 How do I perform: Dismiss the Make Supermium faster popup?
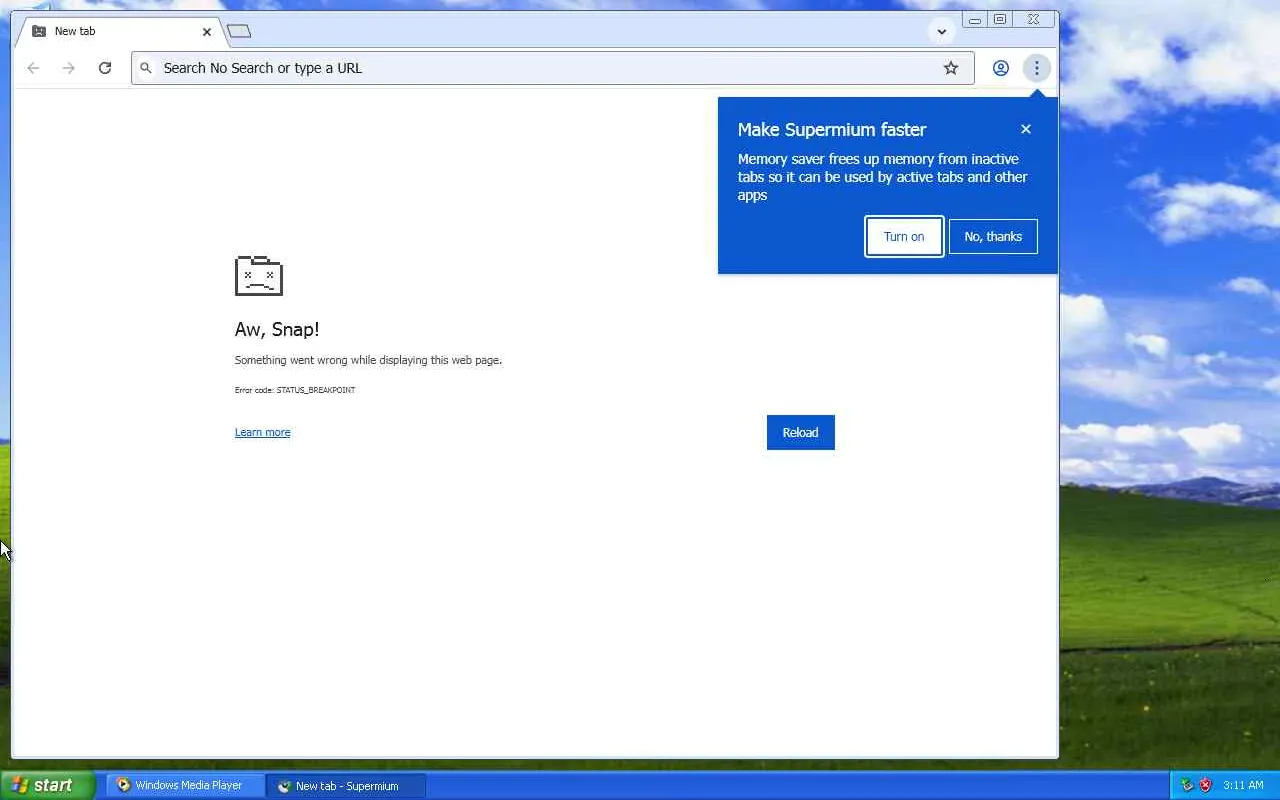coord(1025,129)
